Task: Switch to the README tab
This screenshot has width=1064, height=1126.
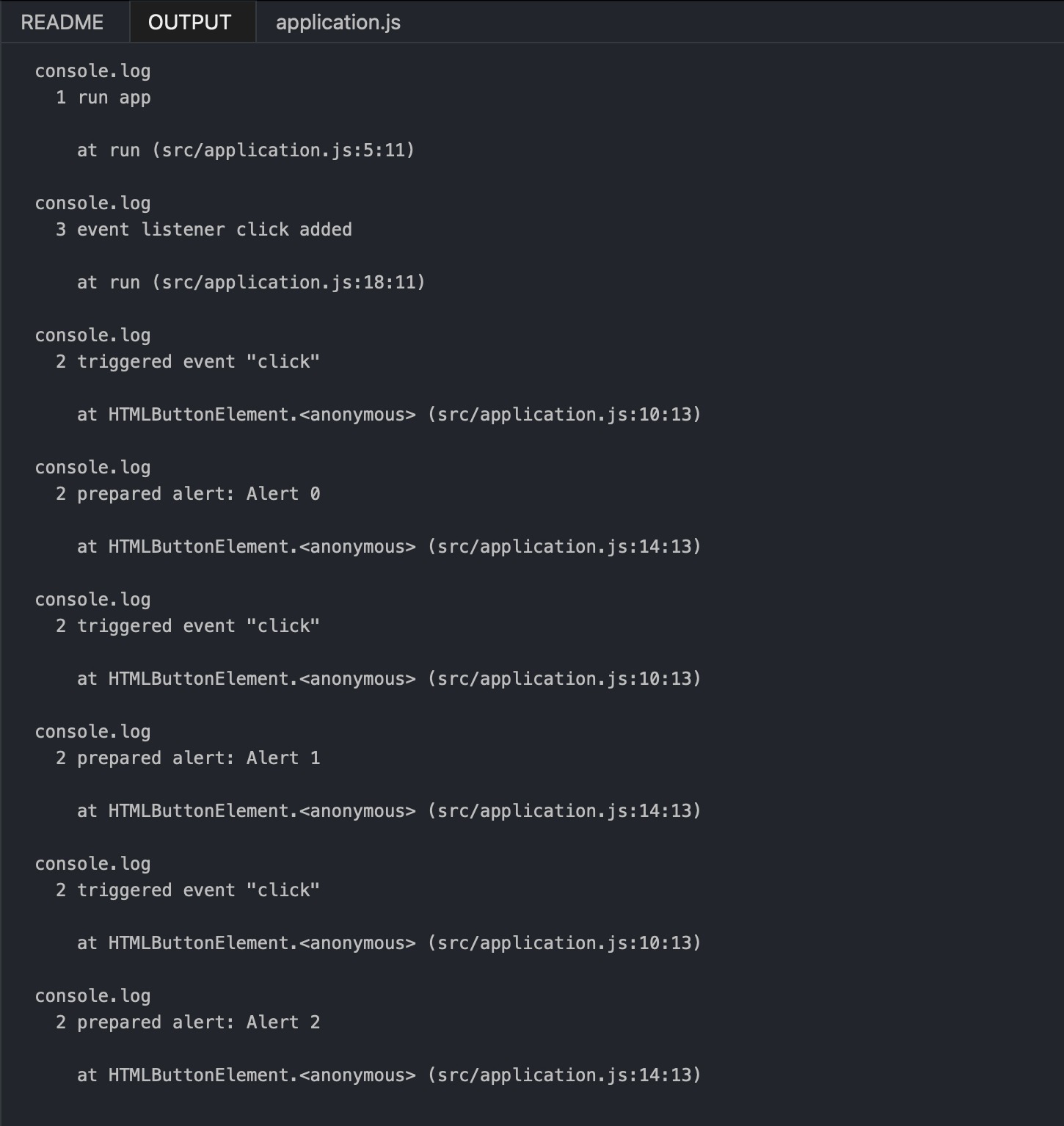Action: [x=62, y=22]
